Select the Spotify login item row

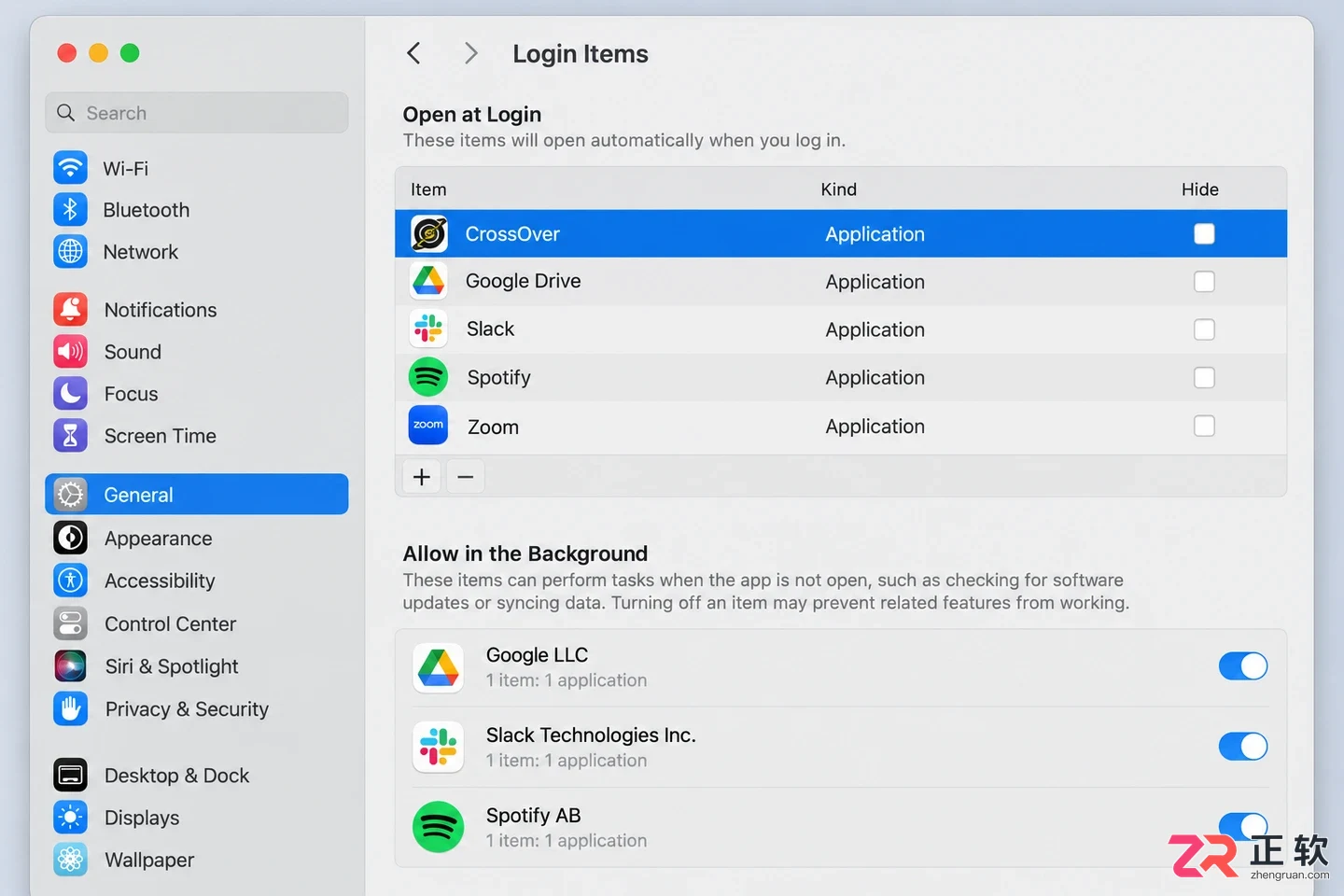coord(841,378)
